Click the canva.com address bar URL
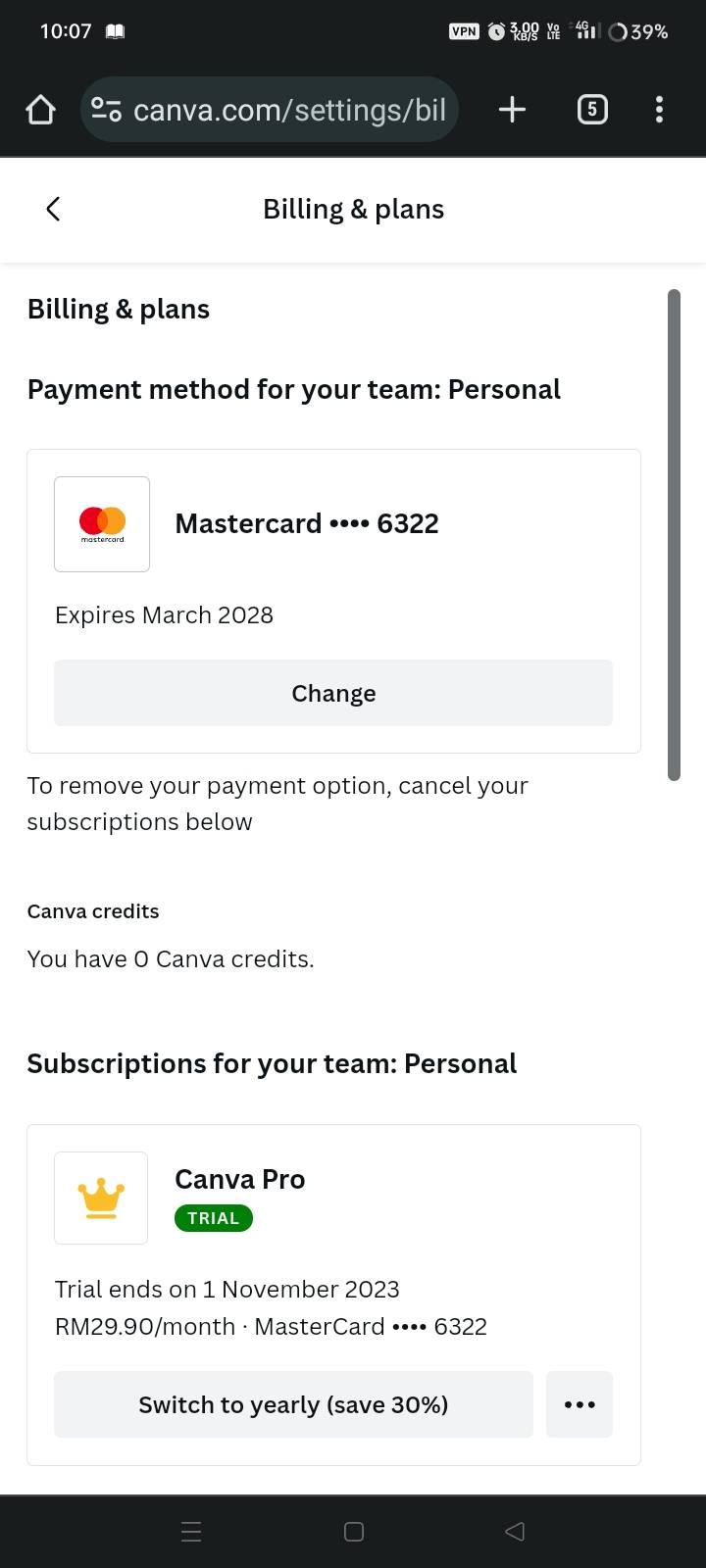The image size is (706, 1568). tap(289, 110)
